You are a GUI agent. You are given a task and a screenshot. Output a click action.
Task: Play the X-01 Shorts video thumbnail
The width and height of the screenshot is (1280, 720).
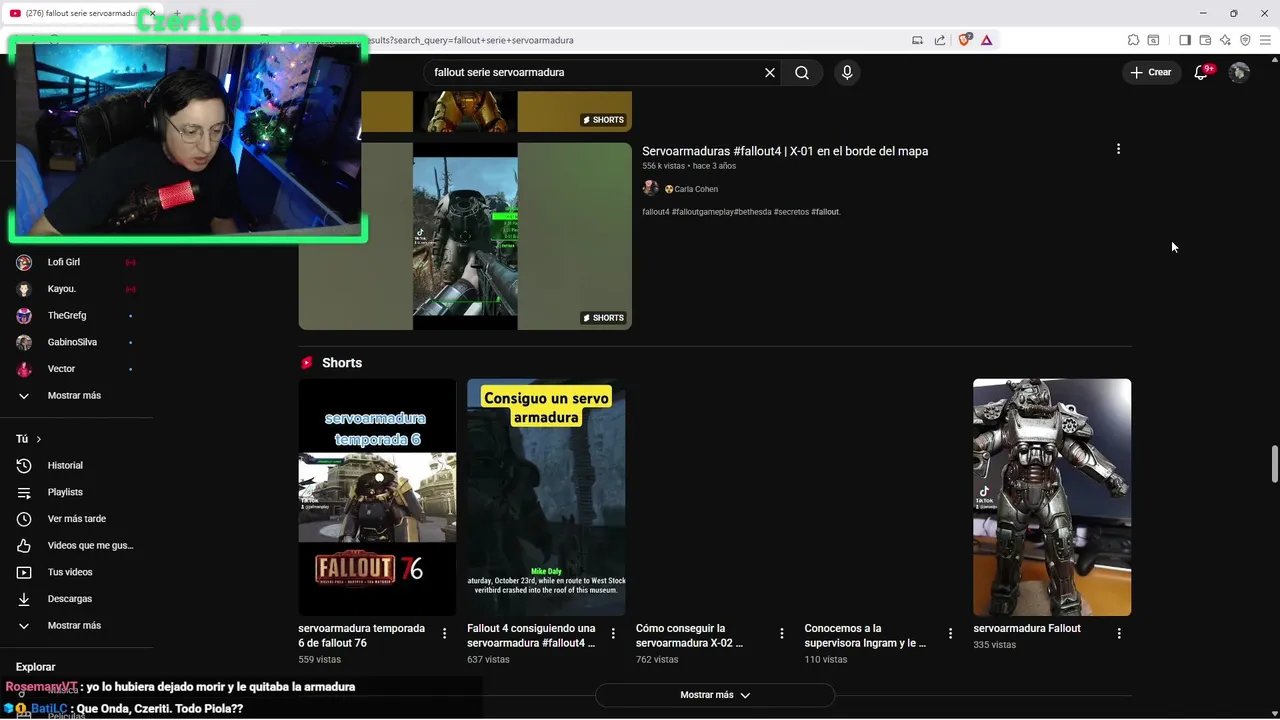point(465,236)
